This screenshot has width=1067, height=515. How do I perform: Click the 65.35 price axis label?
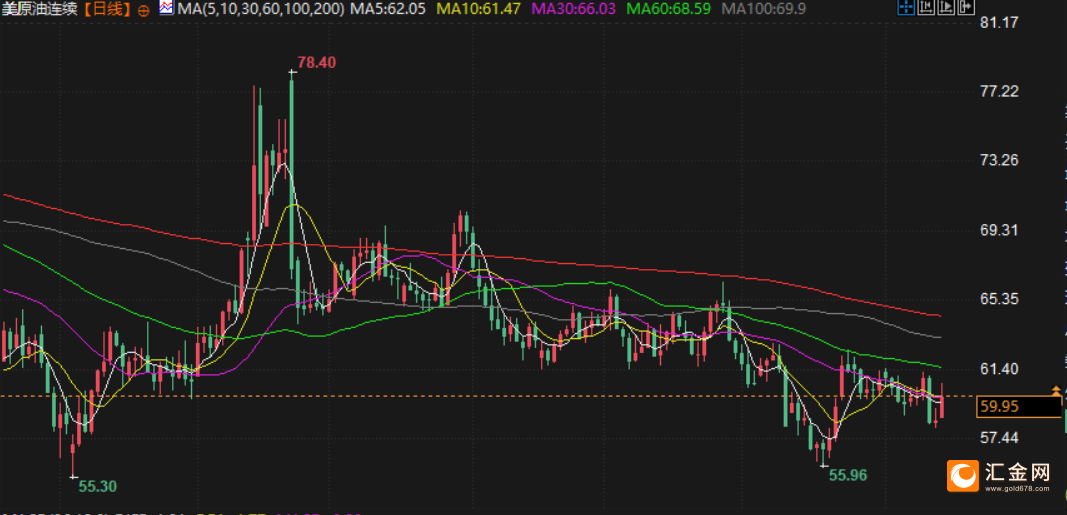(1000, 299)
